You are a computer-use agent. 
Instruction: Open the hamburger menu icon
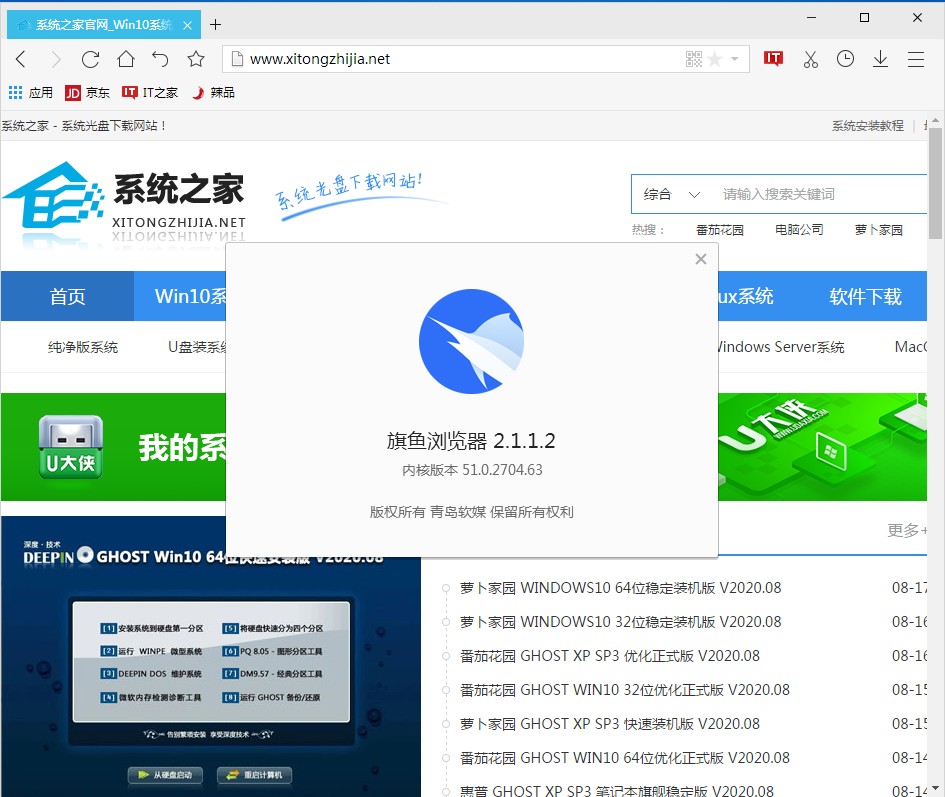(916, 59)
